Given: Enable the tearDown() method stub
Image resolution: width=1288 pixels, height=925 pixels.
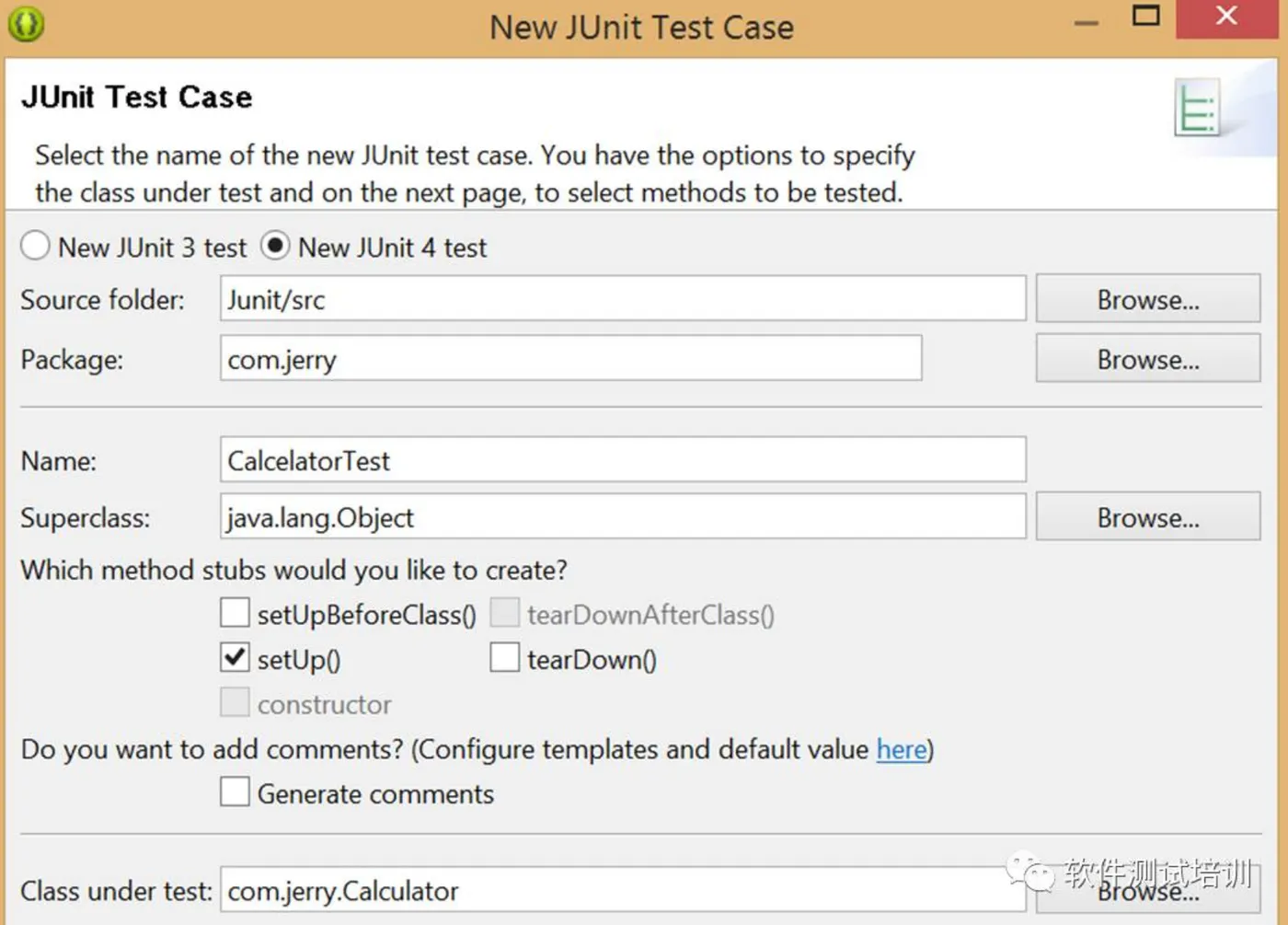Looking at the screenshot, I should pos(504,657).
